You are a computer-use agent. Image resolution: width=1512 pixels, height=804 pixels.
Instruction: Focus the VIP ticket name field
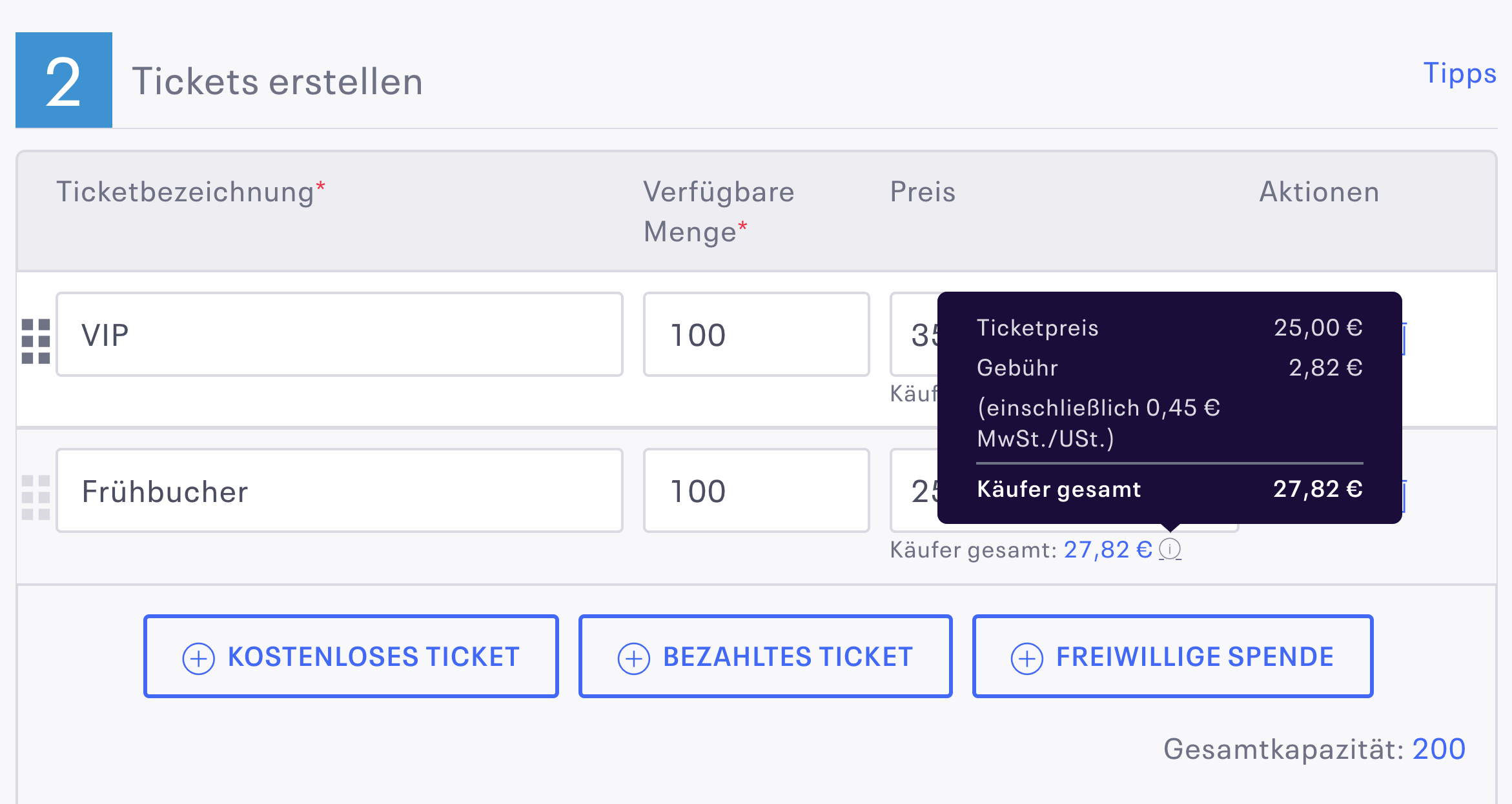340,334
